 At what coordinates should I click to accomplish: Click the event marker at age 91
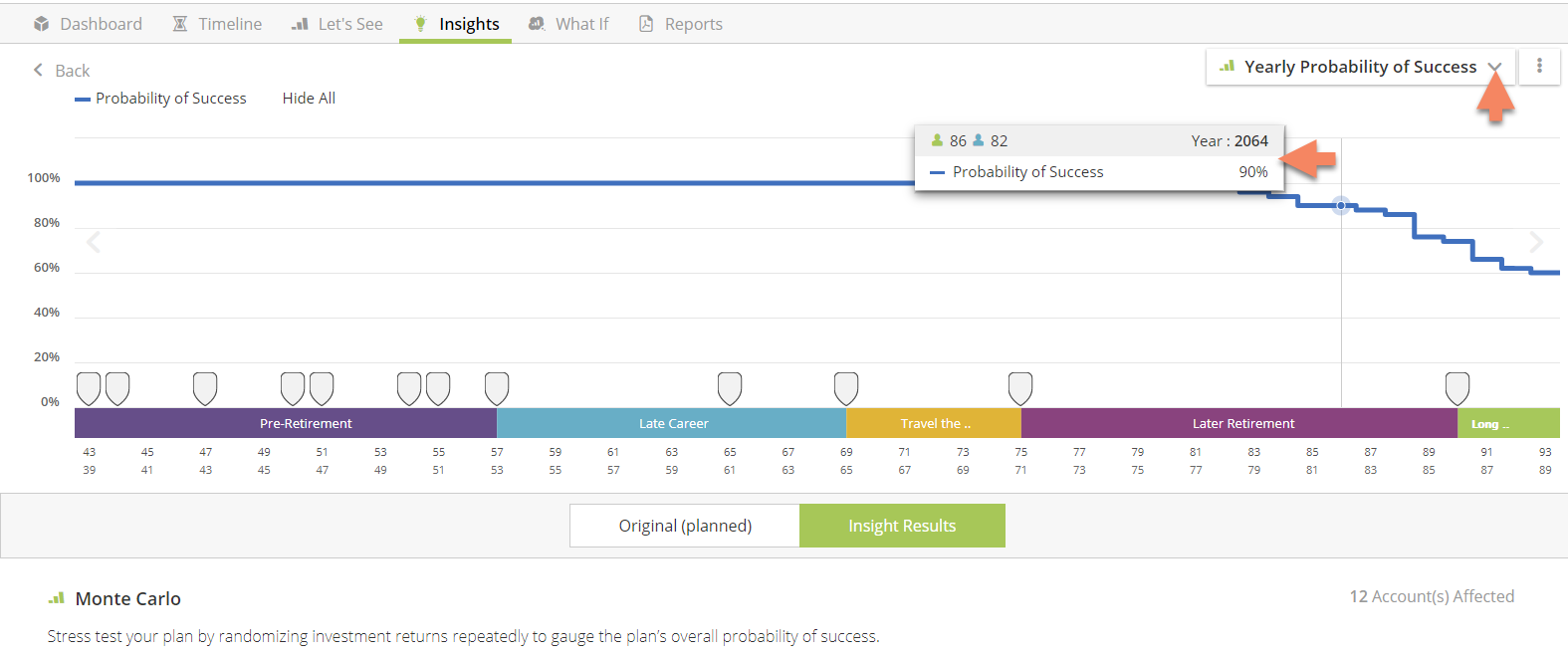coord(1456,387)
